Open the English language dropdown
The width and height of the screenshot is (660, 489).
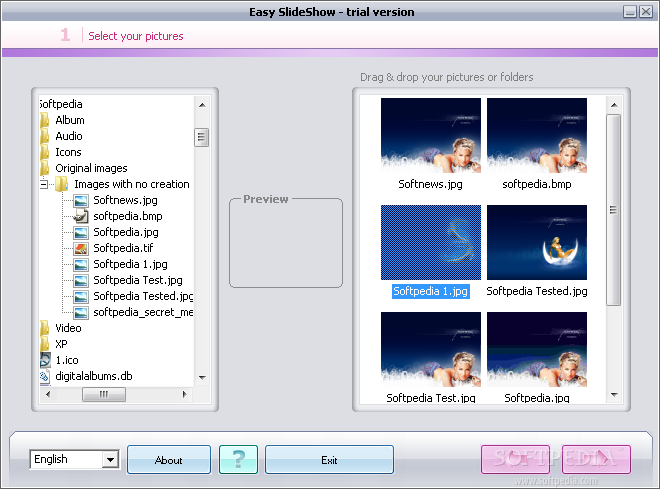(110, 459)
